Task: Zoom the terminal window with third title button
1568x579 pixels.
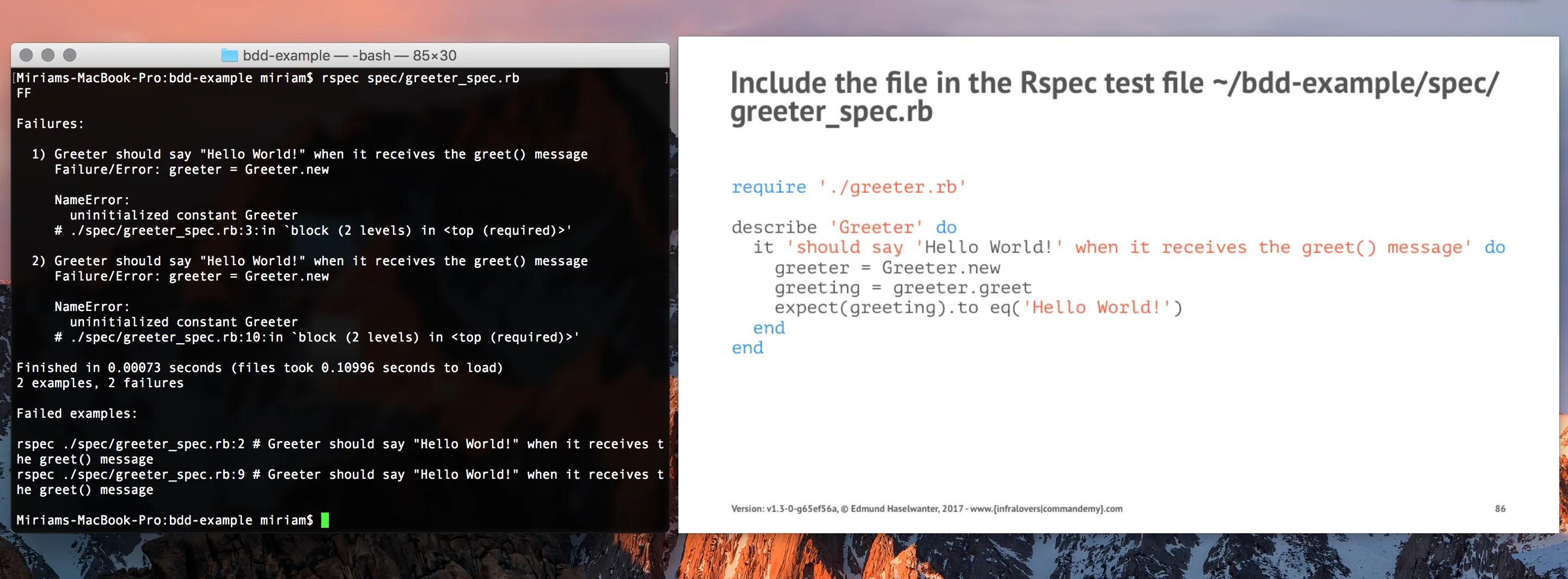Action: pos(70,56)
